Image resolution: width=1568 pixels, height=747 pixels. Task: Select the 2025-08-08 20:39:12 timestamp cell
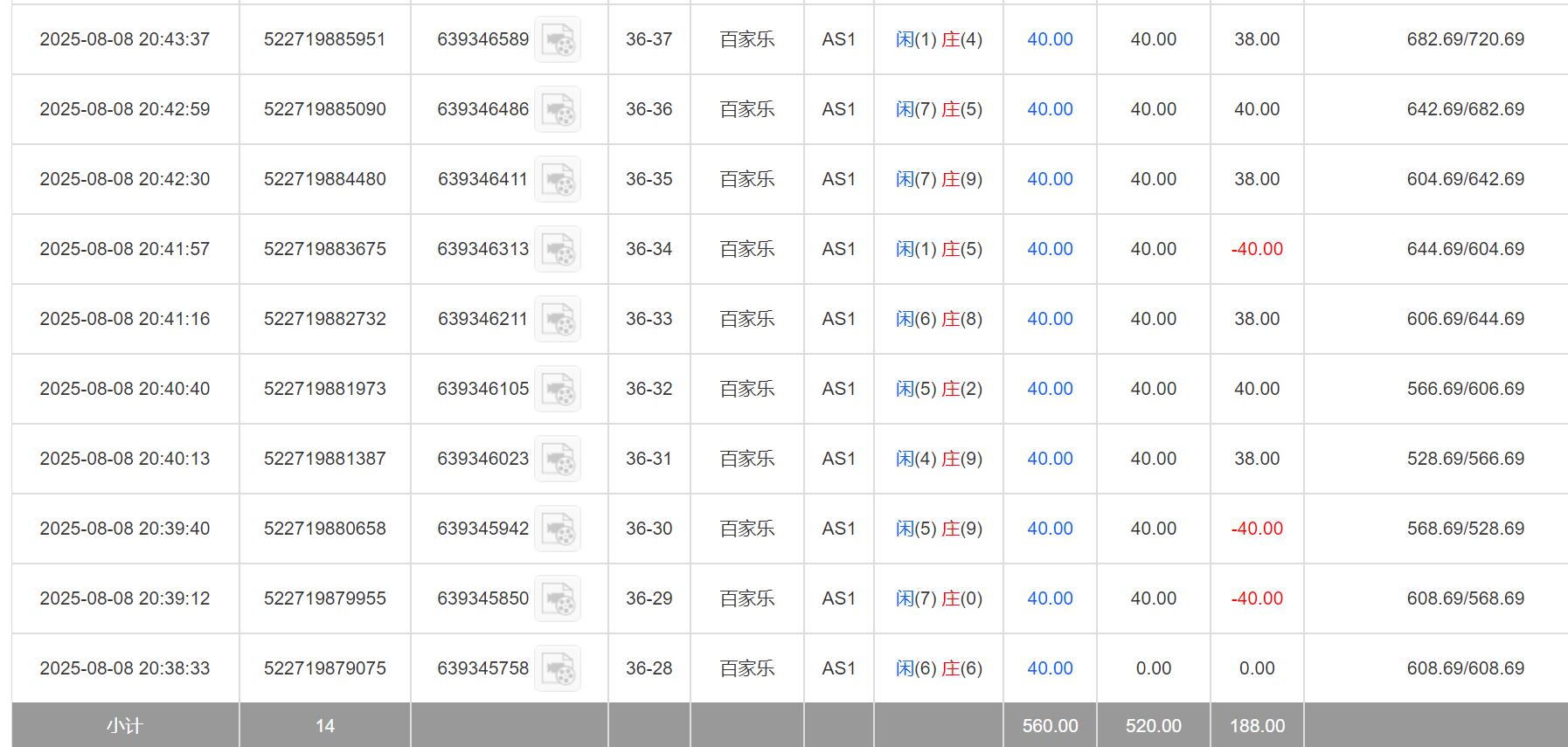tap(125, 598)
